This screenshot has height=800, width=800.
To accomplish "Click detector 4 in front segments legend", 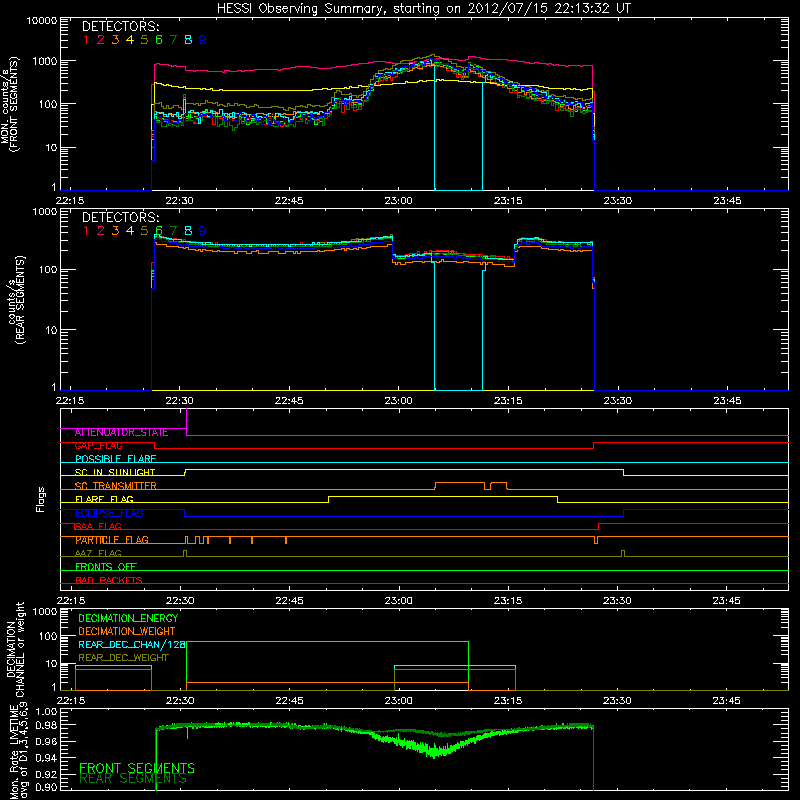I will [x=130, y=40].
